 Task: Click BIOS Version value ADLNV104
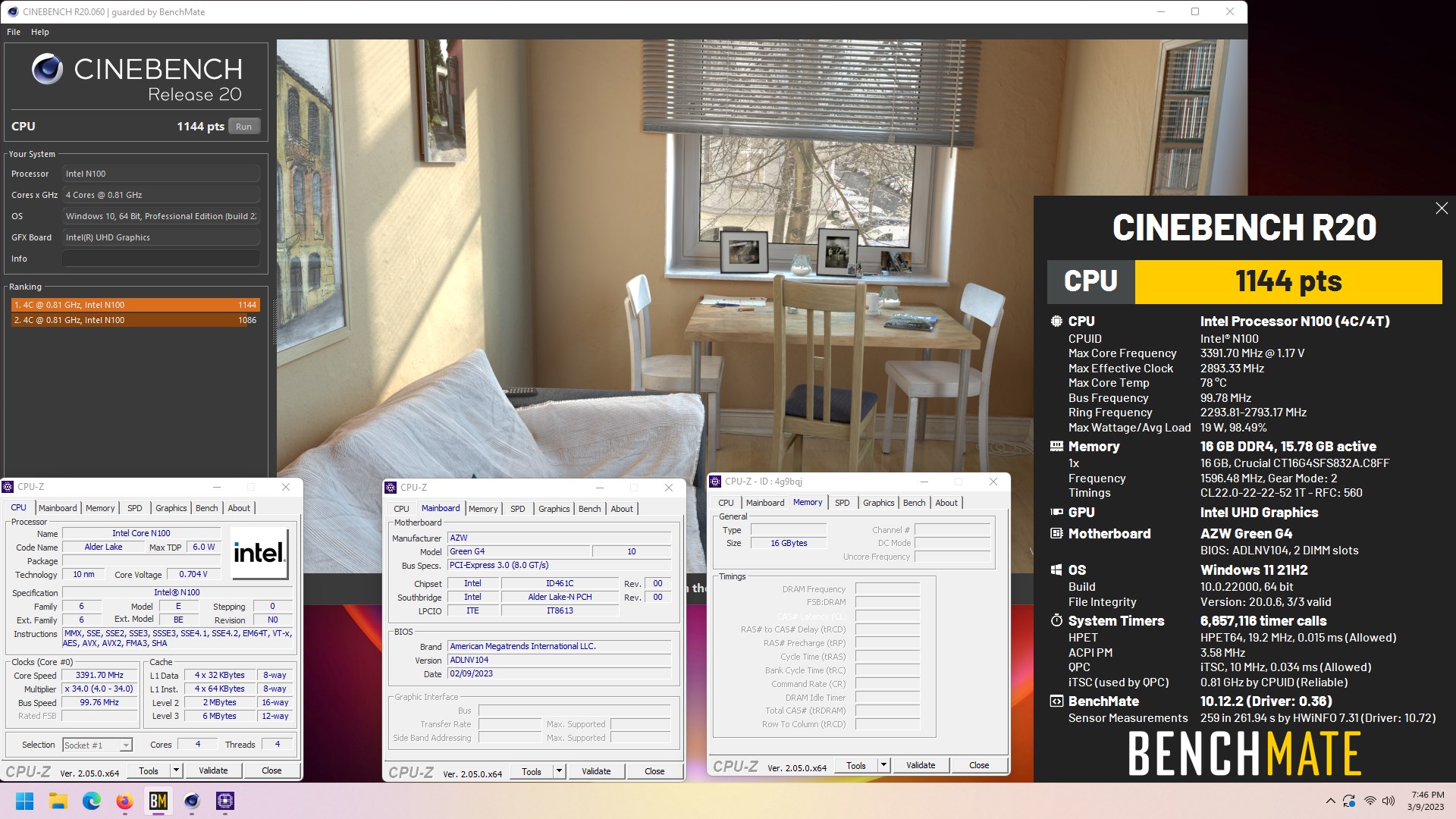pyautogui.click(x=559, y=660)
